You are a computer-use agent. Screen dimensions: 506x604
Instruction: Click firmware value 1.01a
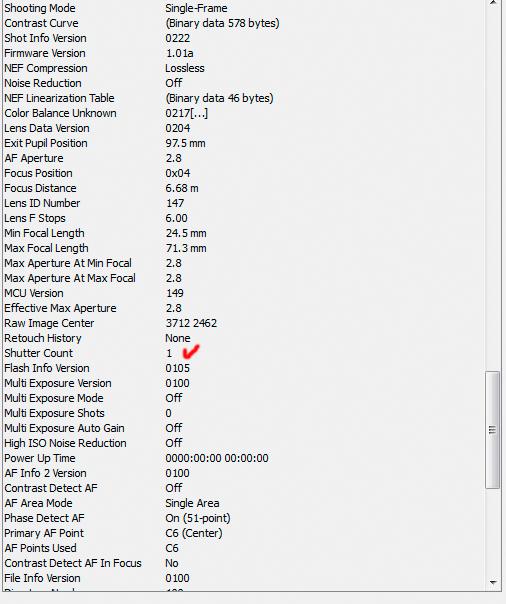click(x=179, y=53)
